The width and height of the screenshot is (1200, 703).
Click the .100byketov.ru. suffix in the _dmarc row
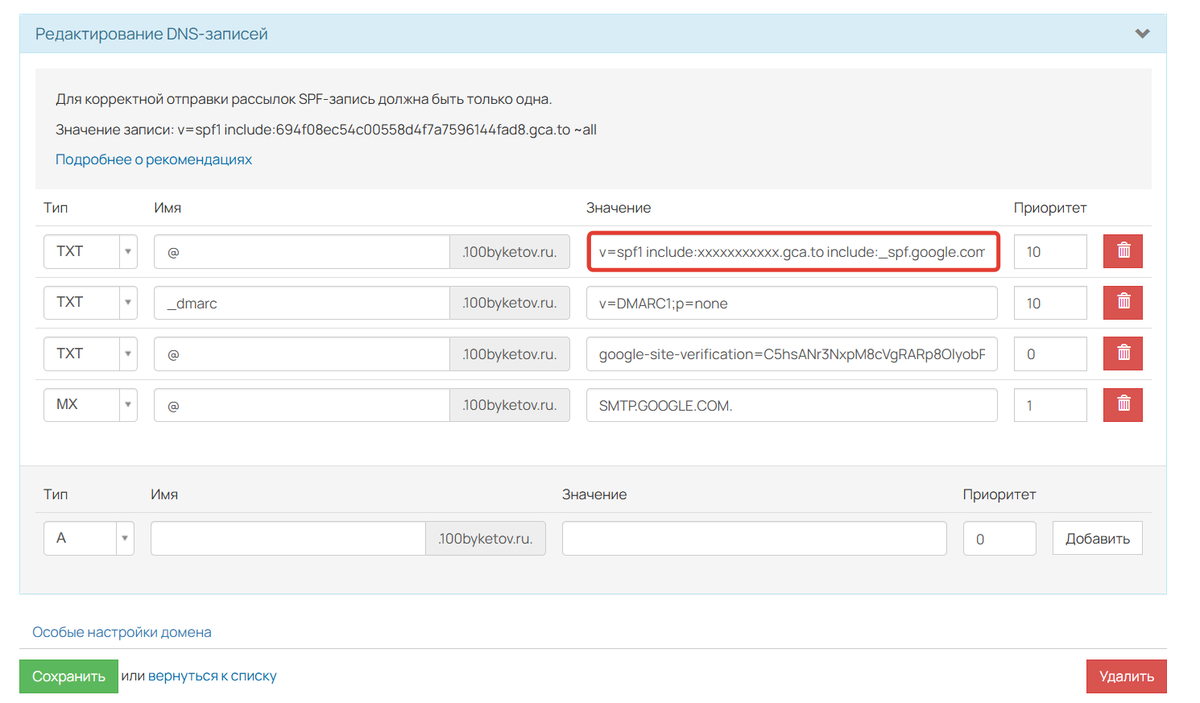pos(510,302)
